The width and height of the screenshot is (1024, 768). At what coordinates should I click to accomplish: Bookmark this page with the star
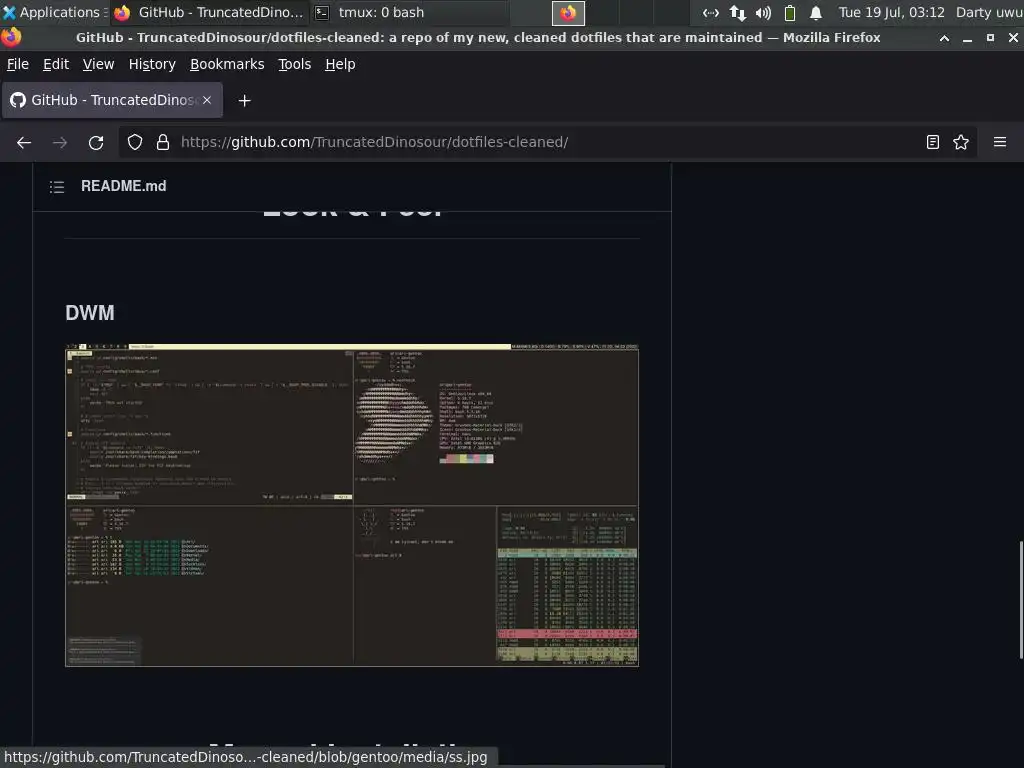(x=961, y=142)
